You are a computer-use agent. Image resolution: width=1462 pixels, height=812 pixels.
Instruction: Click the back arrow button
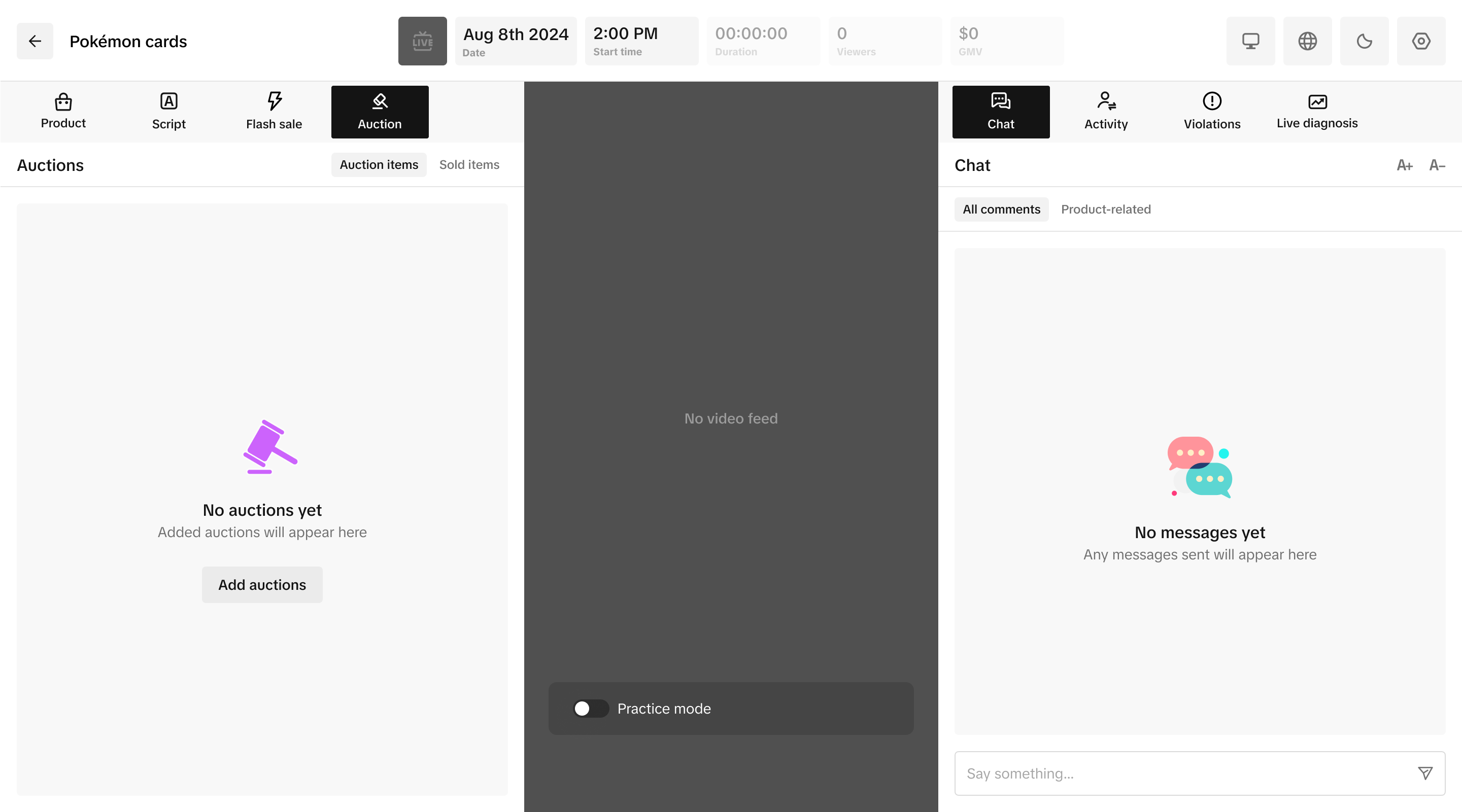tap(35, 41)
